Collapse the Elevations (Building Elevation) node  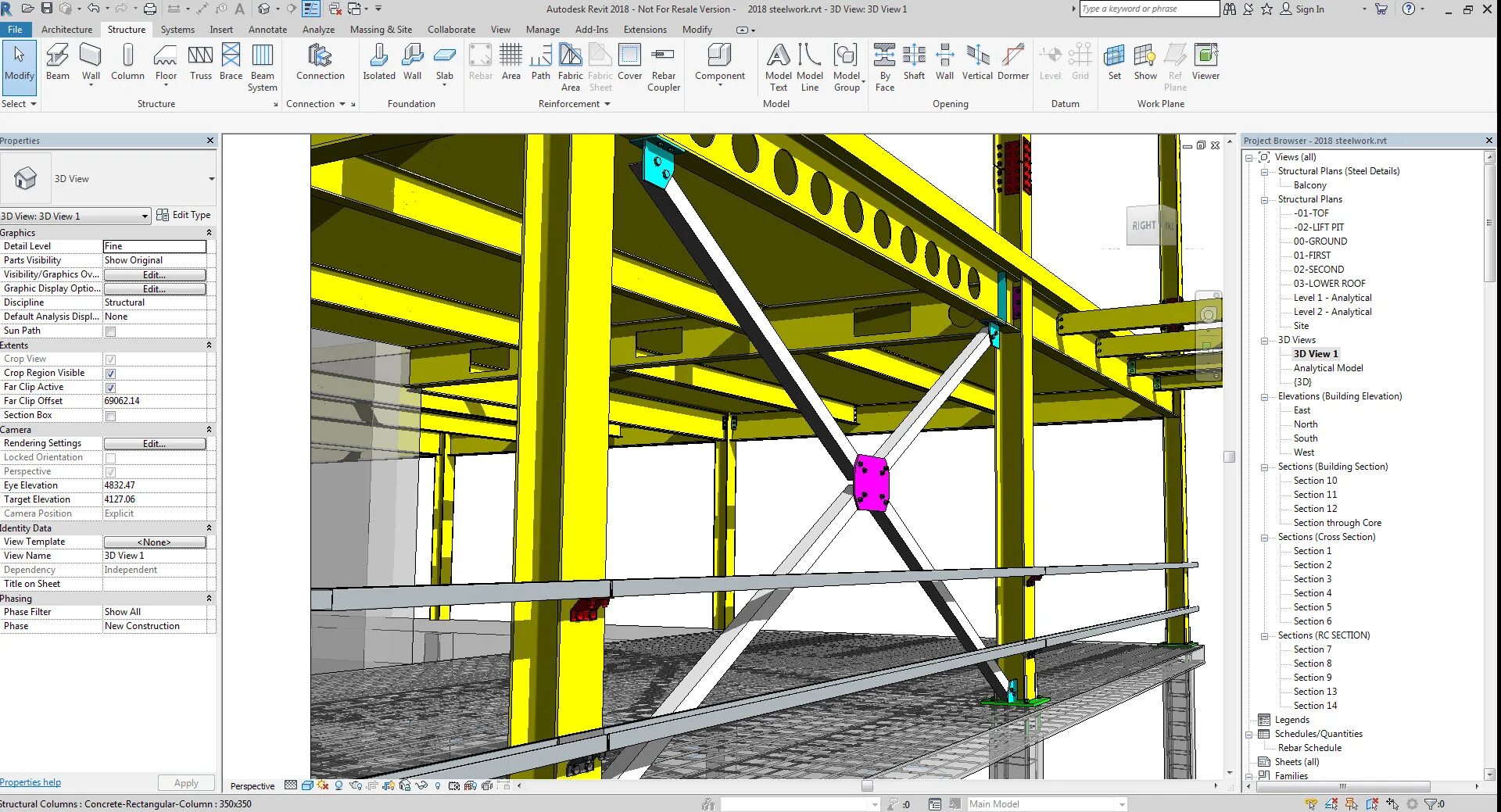tap(1264, 397)
